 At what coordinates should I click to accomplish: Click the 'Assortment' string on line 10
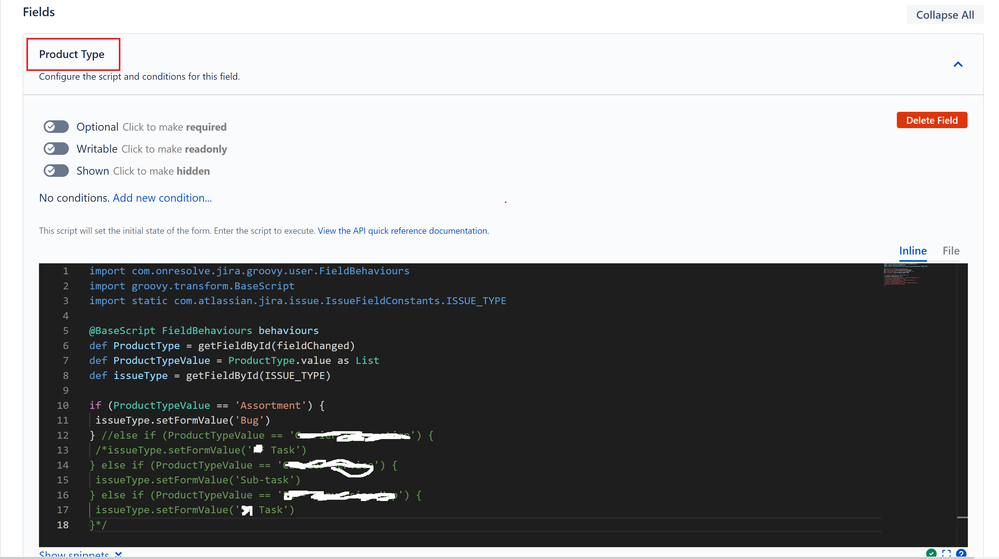click(273, 405)
